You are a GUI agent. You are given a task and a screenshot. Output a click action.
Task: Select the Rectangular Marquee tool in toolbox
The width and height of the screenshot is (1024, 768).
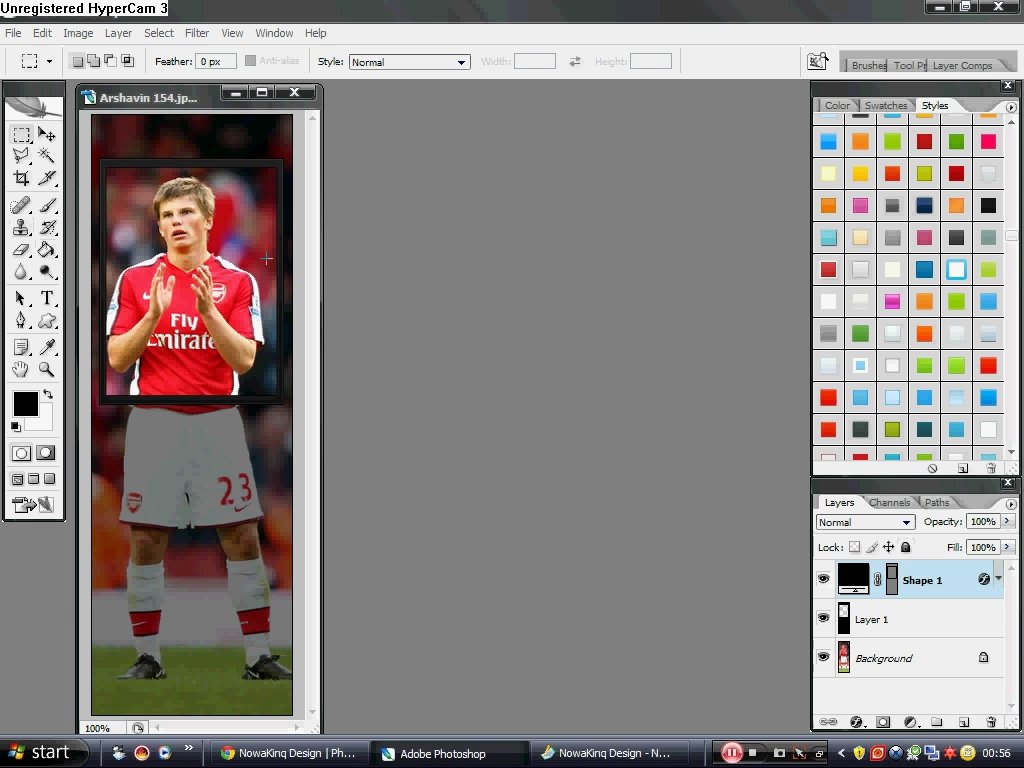pos(22,135)
